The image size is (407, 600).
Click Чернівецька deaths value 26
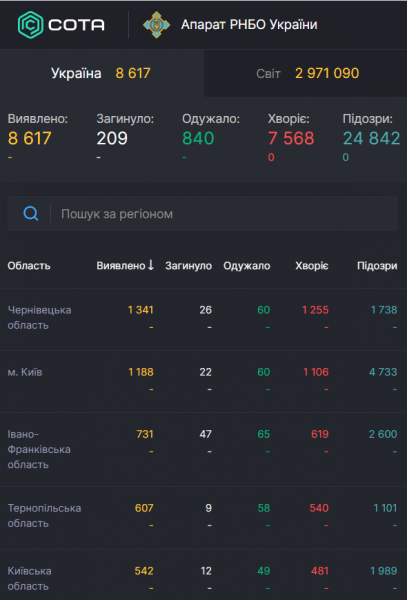pos(205,310)
